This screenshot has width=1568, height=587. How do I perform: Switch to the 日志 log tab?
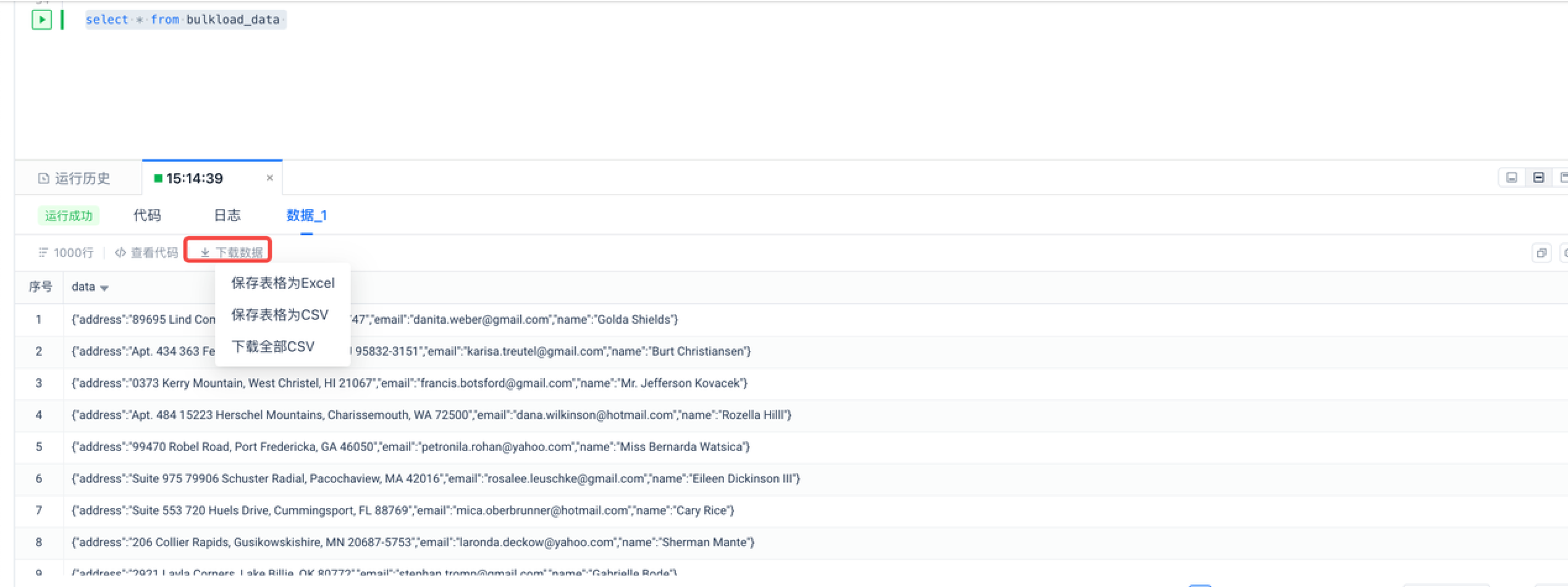pyautogui.click(x=227, y=215)
